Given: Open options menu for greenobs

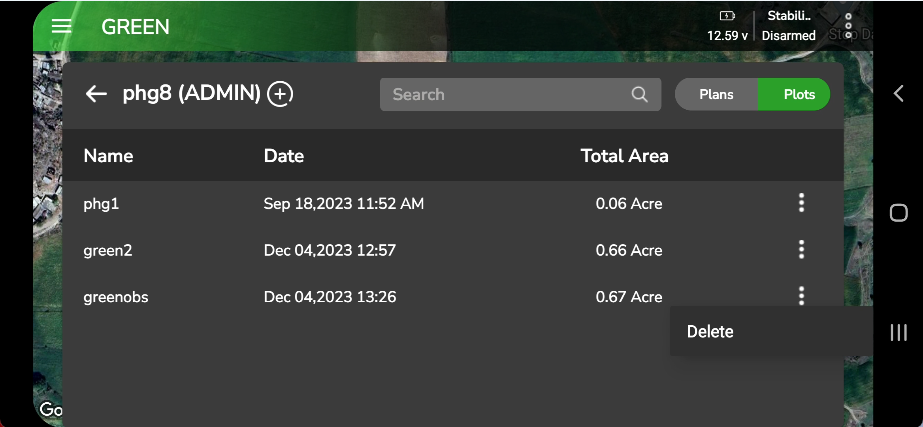Looking at the screenshot, I should (x=801, y=296).
